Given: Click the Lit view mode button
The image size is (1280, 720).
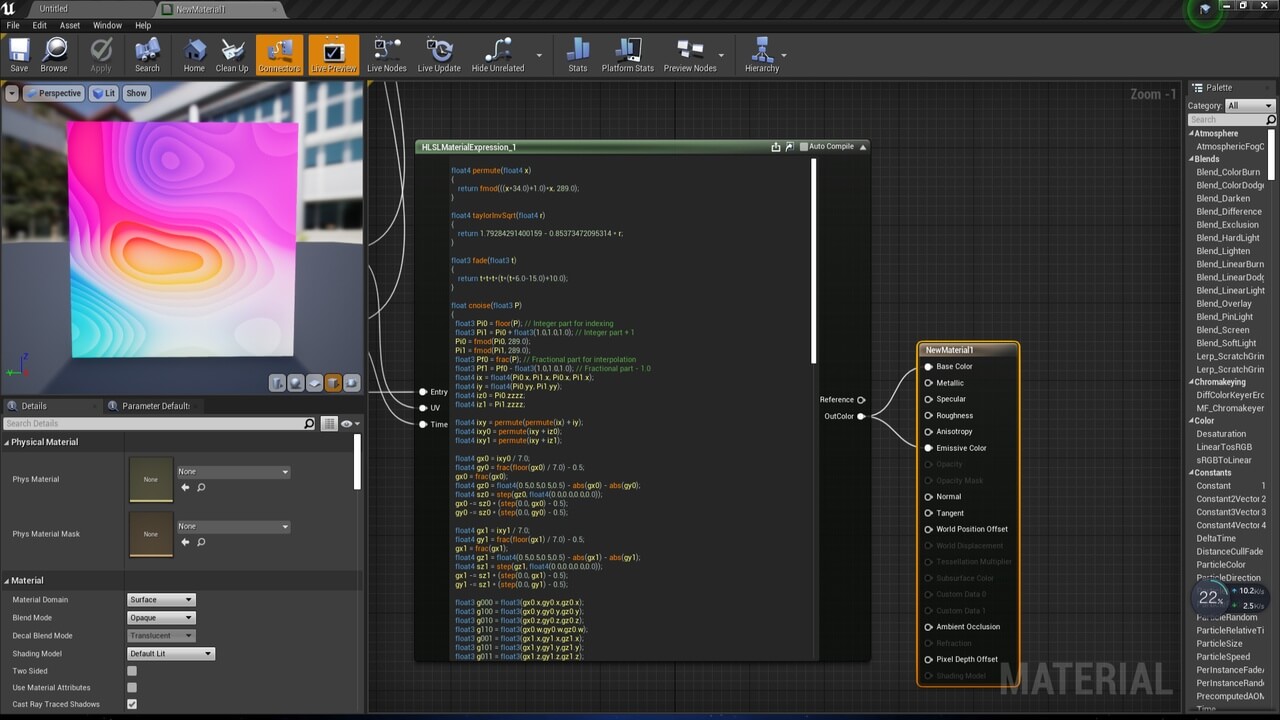Looking at the screenshot, I should coord(104,93).
